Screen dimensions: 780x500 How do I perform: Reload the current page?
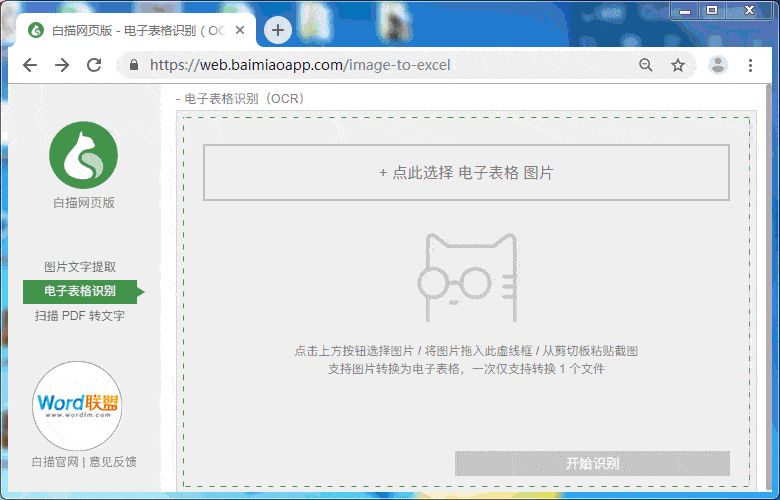point(94,65)
